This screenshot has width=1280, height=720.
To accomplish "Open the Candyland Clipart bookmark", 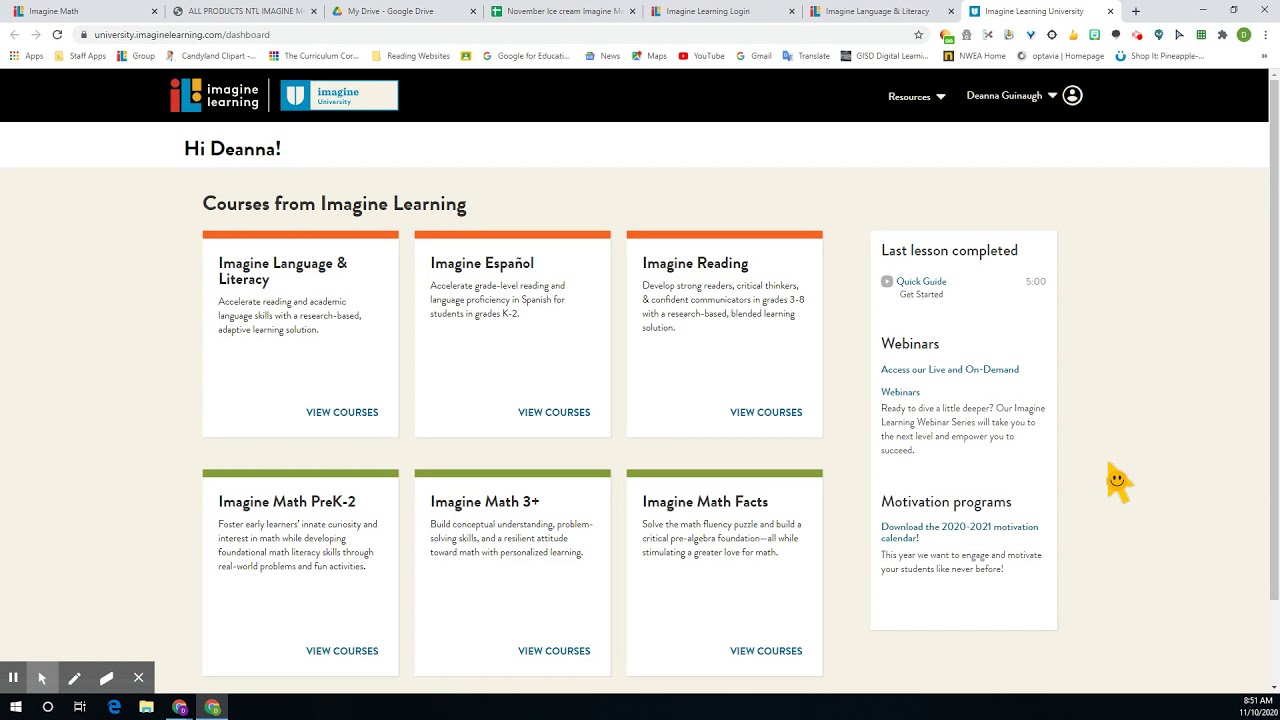I will click(x=212, y=56).
